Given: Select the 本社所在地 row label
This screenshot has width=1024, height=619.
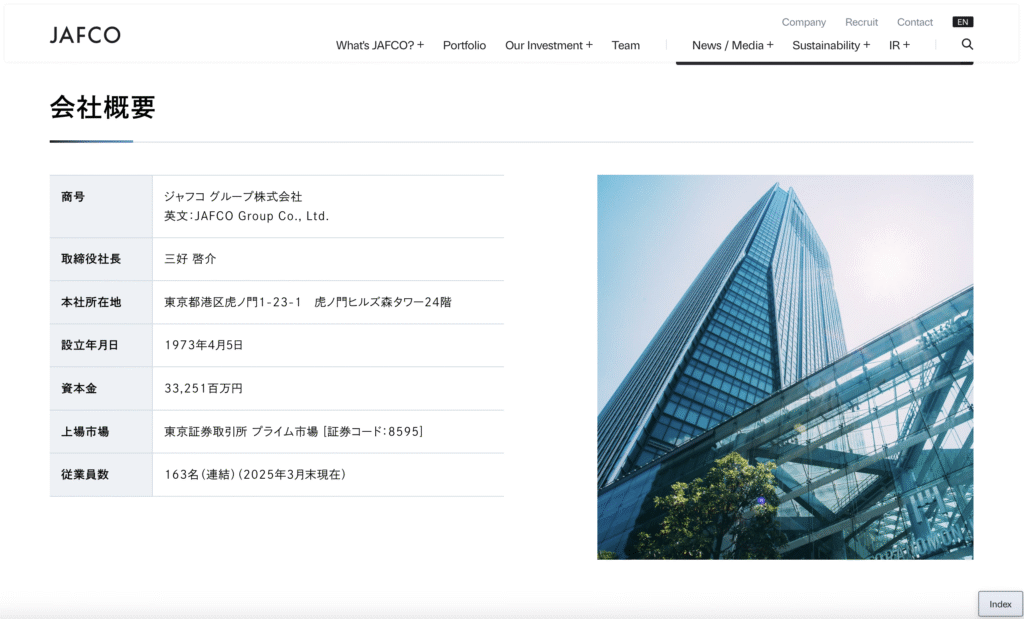Looking at the screenshot, I should click(91, 302).
